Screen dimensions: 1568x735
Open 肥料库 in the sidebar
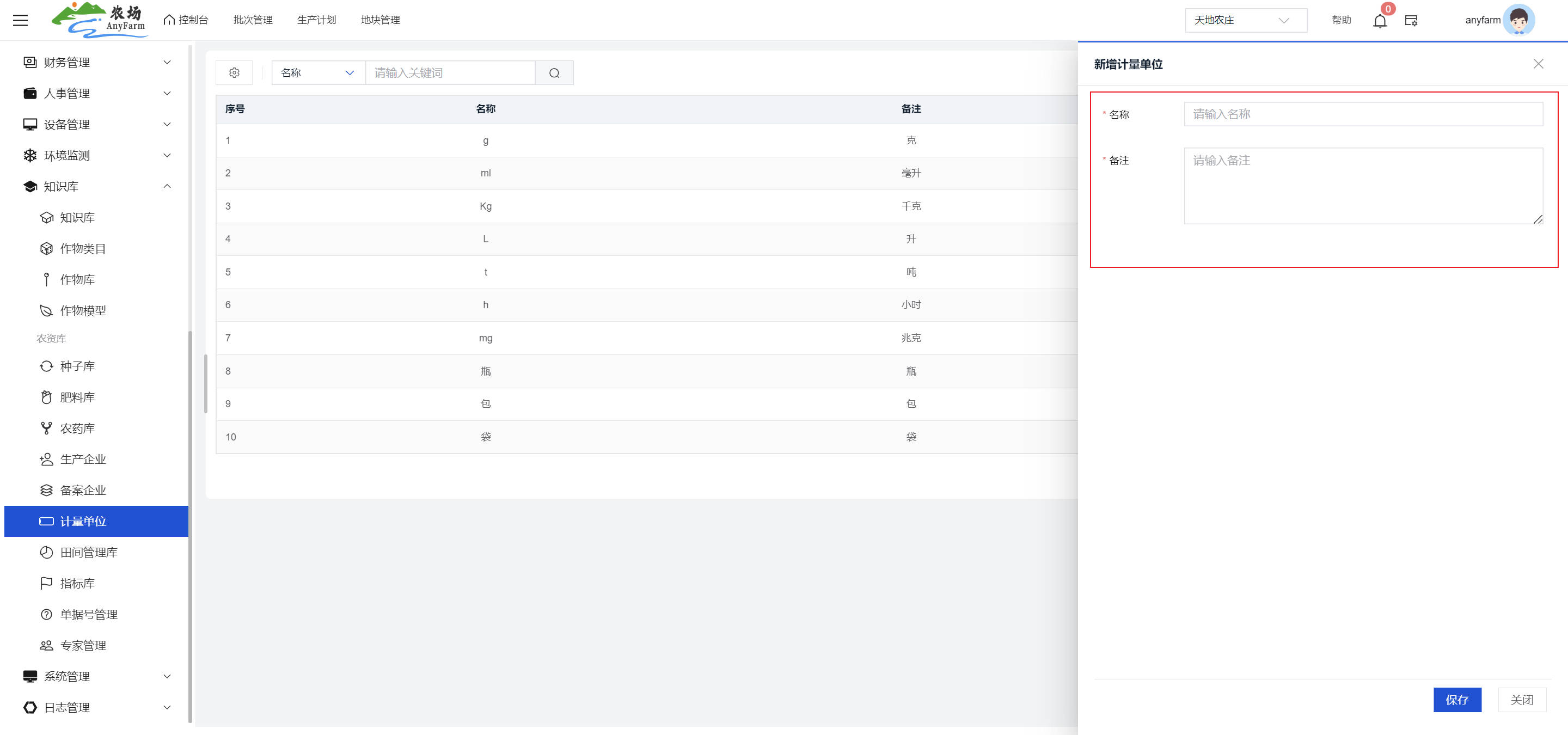pos(77,397)
